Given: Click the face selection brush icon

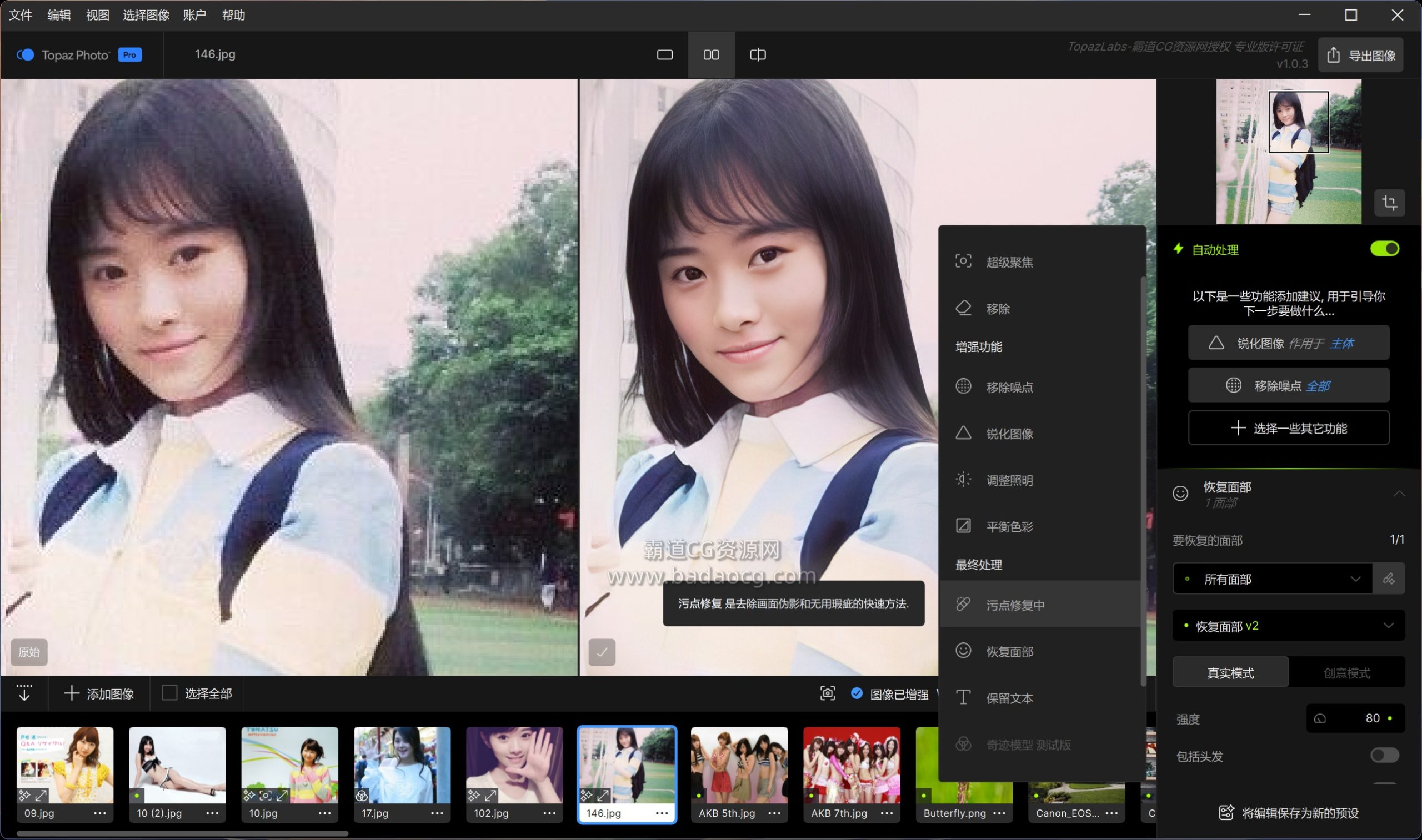Looking at the screenshot, I should pyautogui.click(x=1388, y=579).
